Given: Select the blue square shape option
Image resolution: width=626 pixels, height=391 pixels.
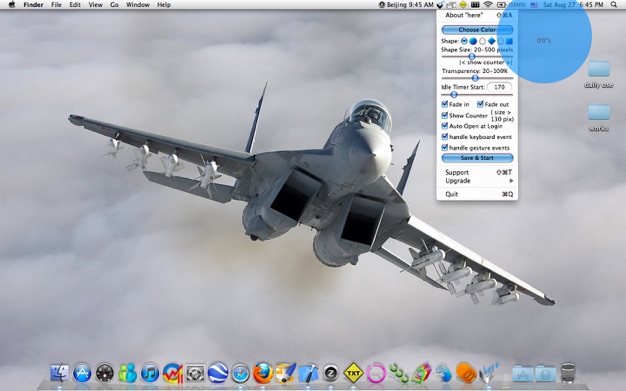Looking at the screenshot, I should coord(509,41).
